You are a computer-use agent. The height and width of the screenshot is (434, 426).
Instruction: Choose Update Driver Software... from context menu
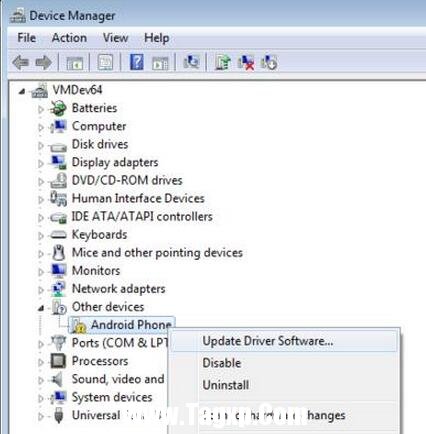[x=284, y=341]
